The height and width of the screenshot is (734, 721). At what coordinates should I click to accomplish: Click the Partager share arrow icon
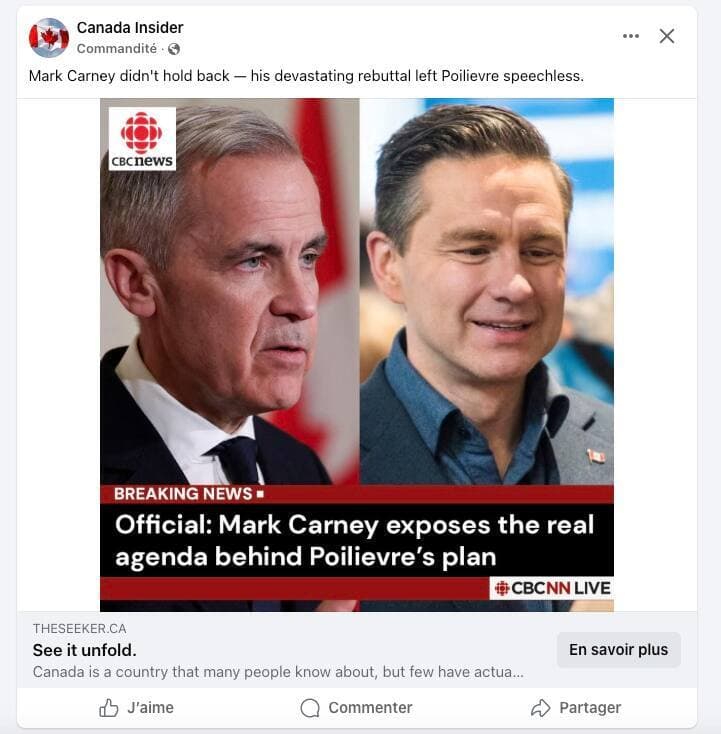(x=541, y=708)
